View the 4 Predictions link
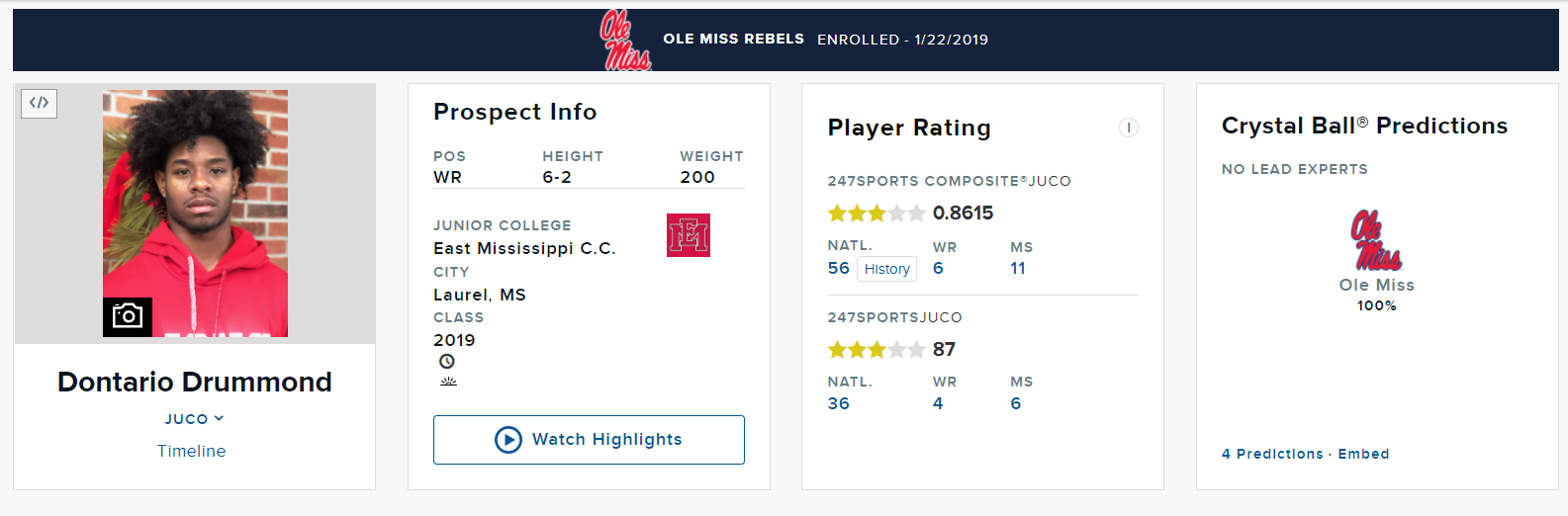 (1272, 454)
